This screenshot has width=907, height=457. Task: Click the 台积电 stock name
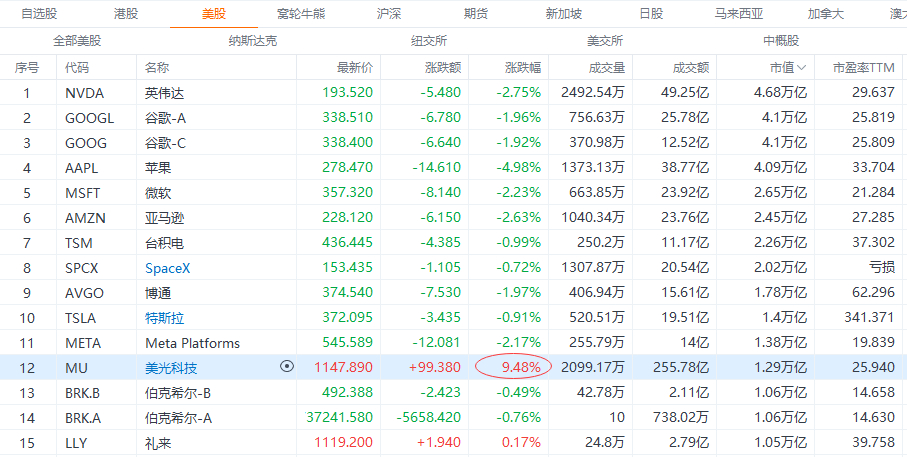[x=164, y=243]
